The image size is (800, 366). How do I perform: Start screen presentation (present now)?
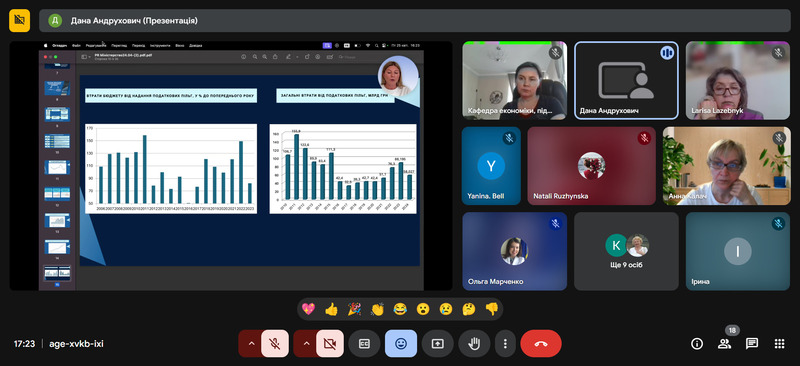pyautogui.click(x=438, y=344)
